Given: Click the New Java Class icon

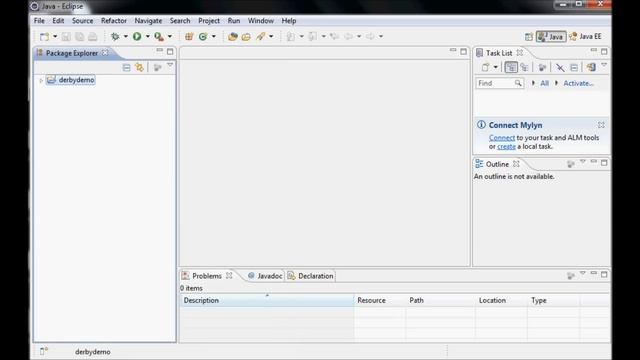Looking at the screenshot, I should pyautogui.click(x=203, y=36).
